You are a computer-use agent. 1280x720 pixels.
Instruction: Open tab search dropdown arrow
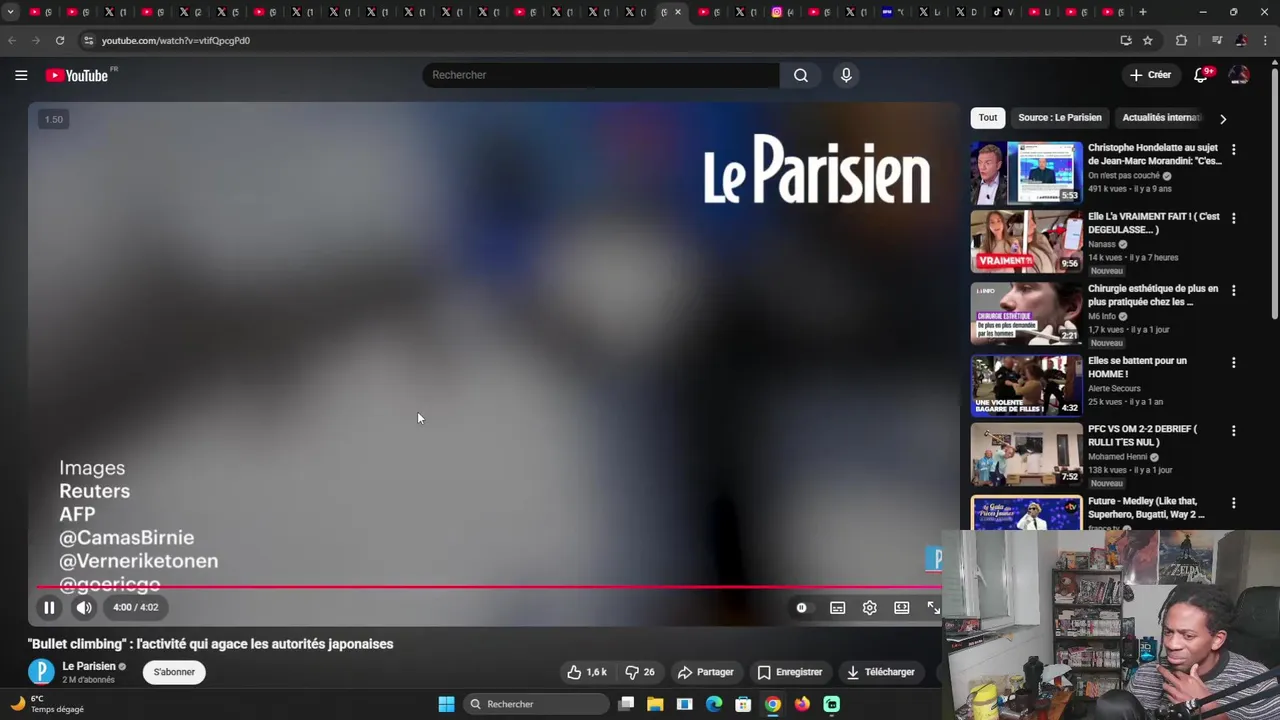click(10, 12)
